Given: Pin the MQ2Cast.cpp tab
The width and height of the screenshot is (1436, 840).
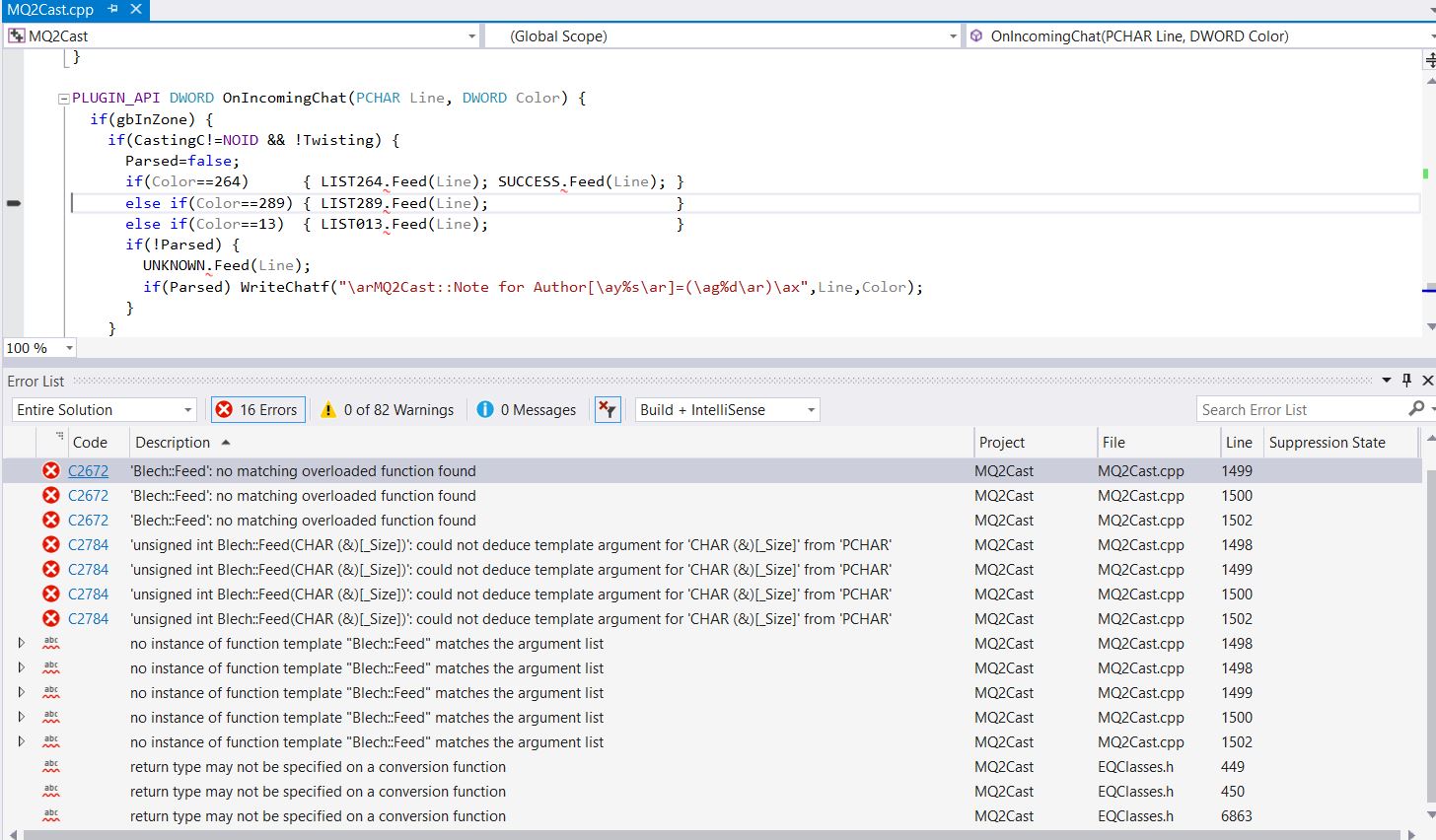Looking at the screenshot, I should [x=113, y=9].
